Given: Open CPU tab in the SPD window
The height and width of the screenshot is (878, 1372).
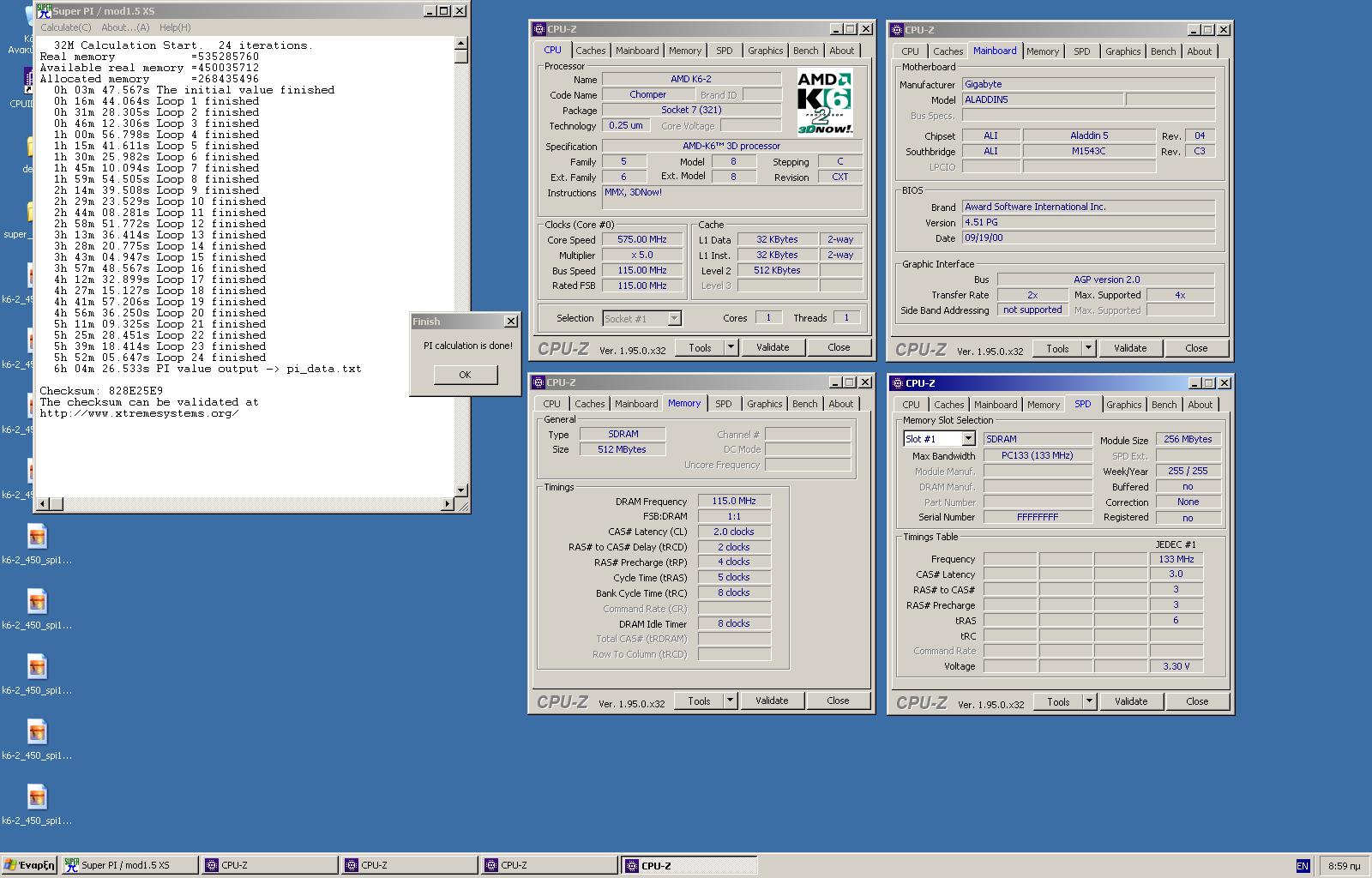Looking at the screenshot, I should 911,405.
